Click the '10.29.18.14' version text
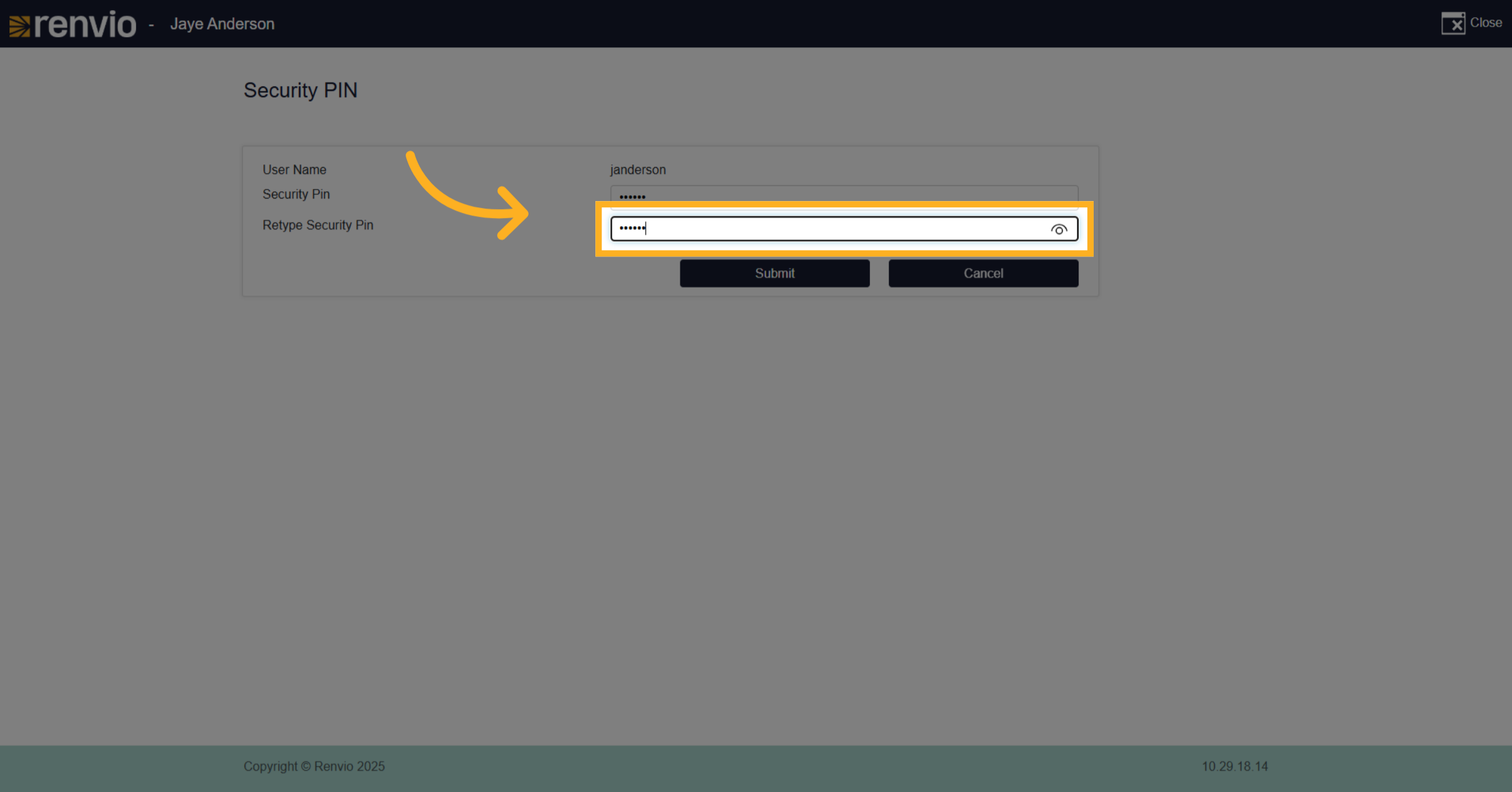1512x792 pixels. 1235,766
